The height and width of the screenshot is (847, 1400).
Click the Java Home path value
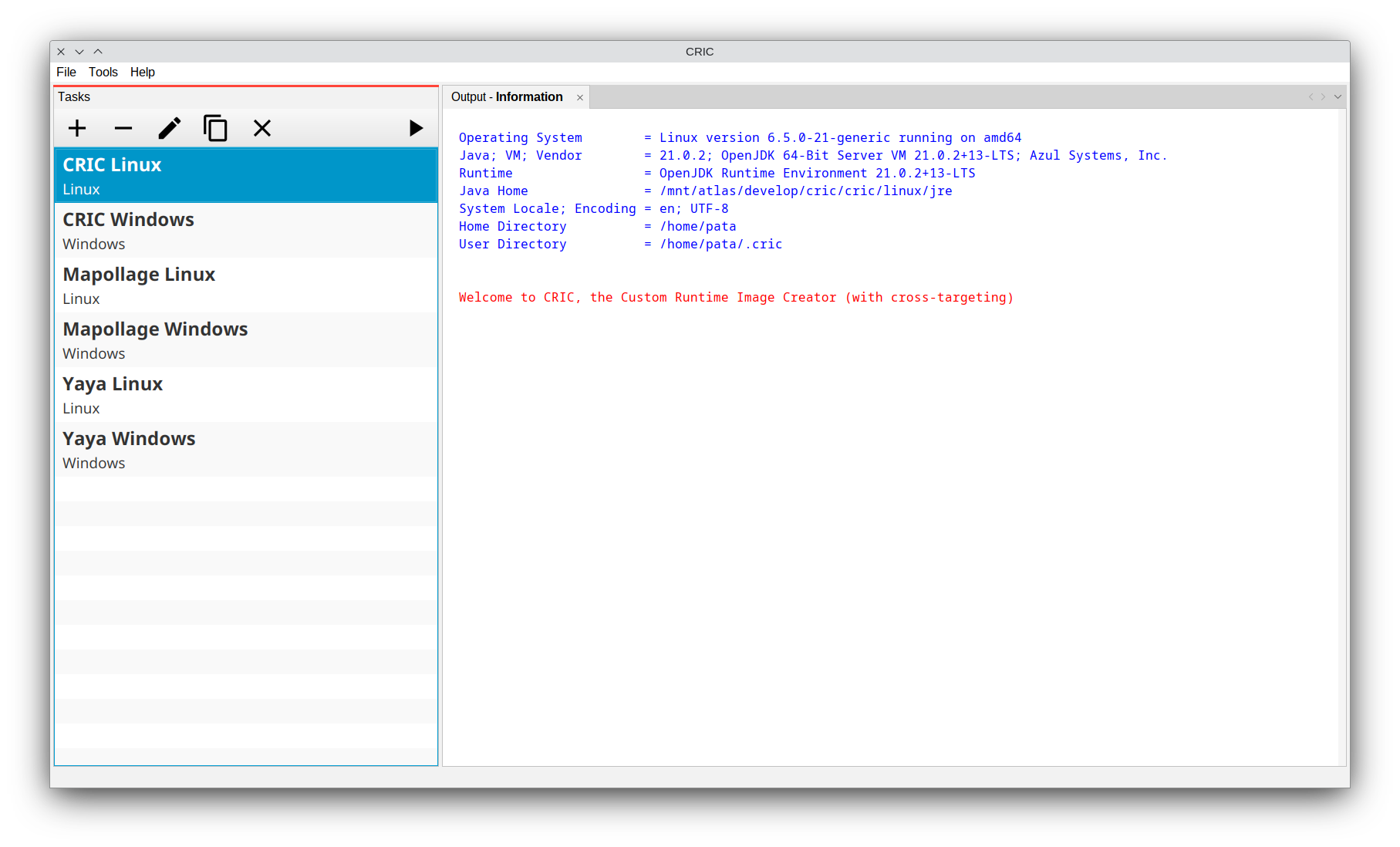(x=805, y=191)
